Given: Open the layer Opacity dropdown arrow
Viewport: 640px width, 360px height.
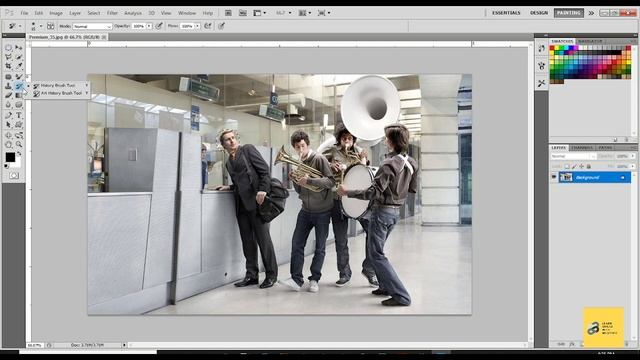Looking at the screenshot, I should coord(633,156).
